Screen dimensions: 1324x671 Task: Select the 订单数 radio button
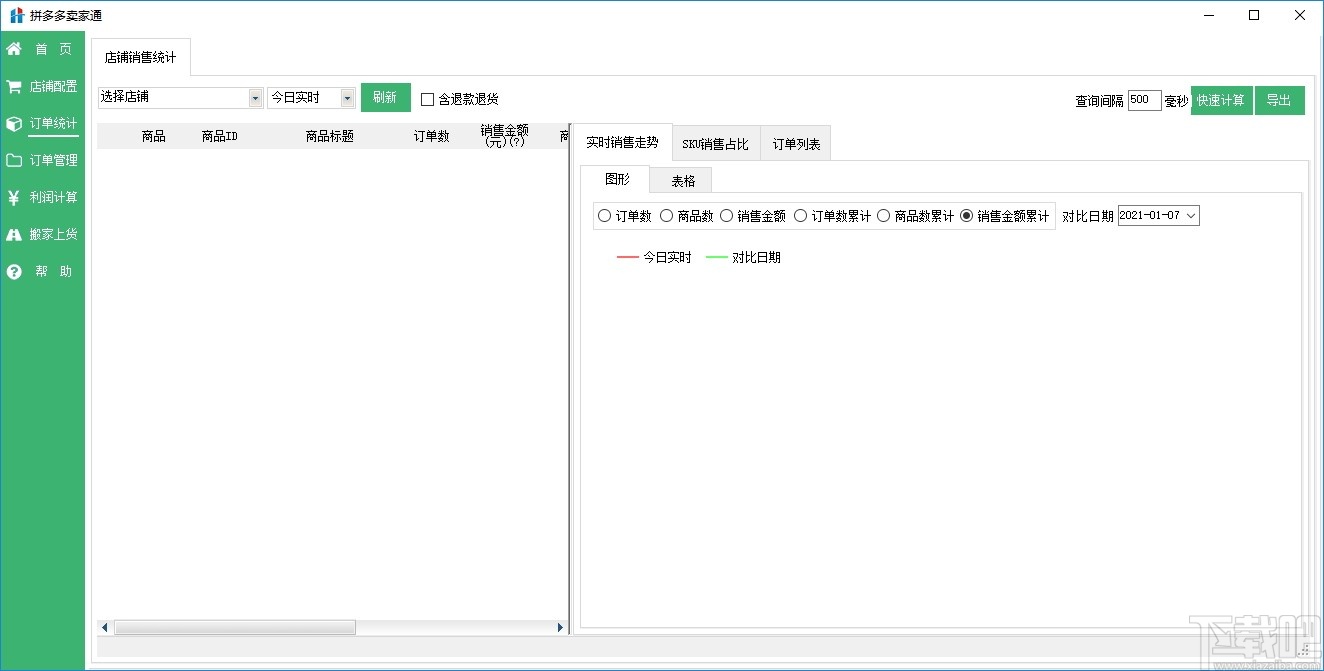click(x=605, y=215)
